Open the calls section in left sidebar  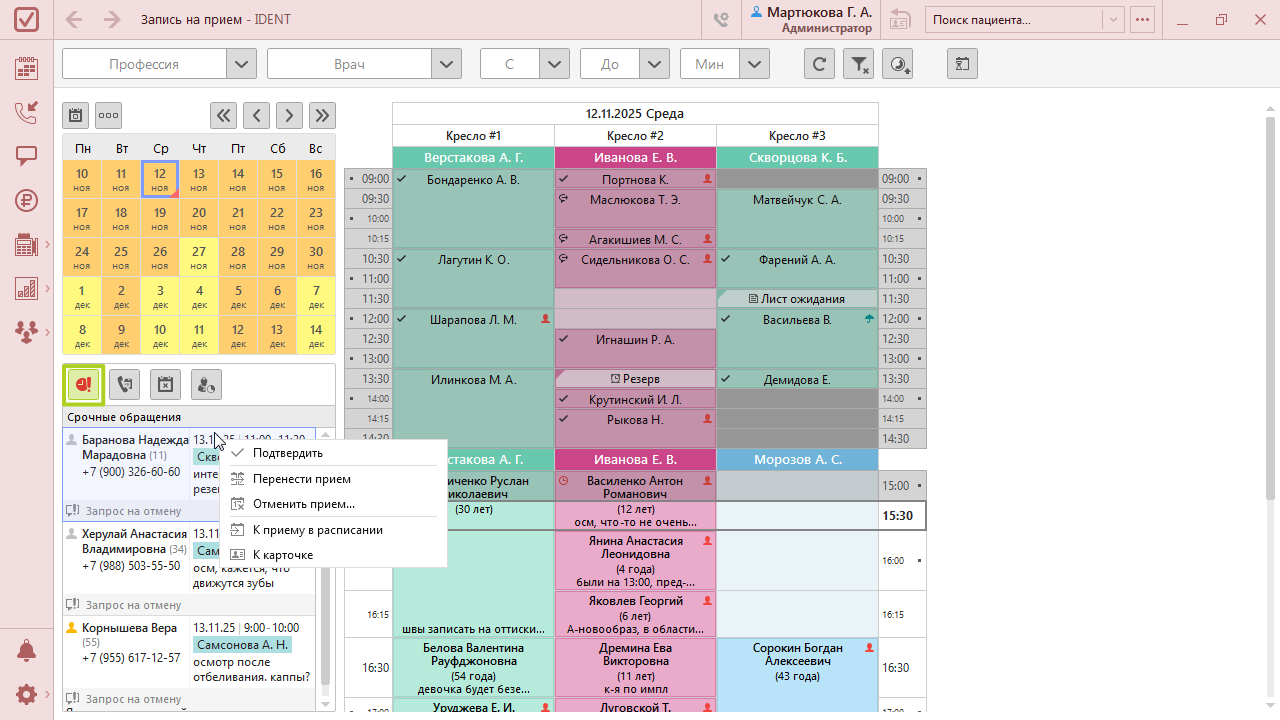coord(26,112)
